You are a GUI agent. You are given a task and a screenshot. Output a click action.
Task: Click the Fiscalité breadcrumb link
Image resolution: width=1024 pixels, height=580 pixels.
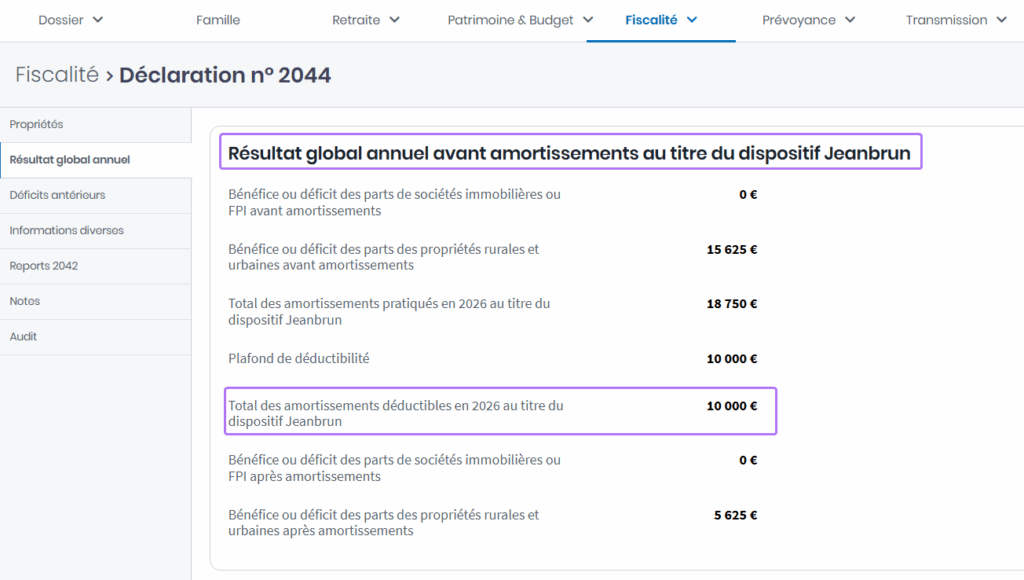click(57, 75)
